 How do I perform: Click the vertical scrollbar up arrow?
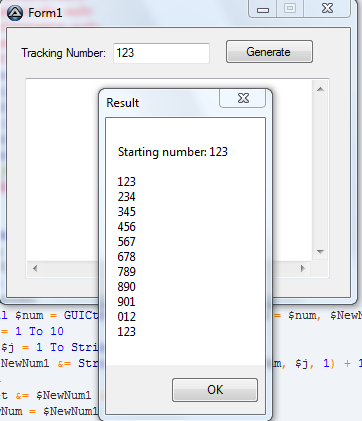click(x=320, y=89)
